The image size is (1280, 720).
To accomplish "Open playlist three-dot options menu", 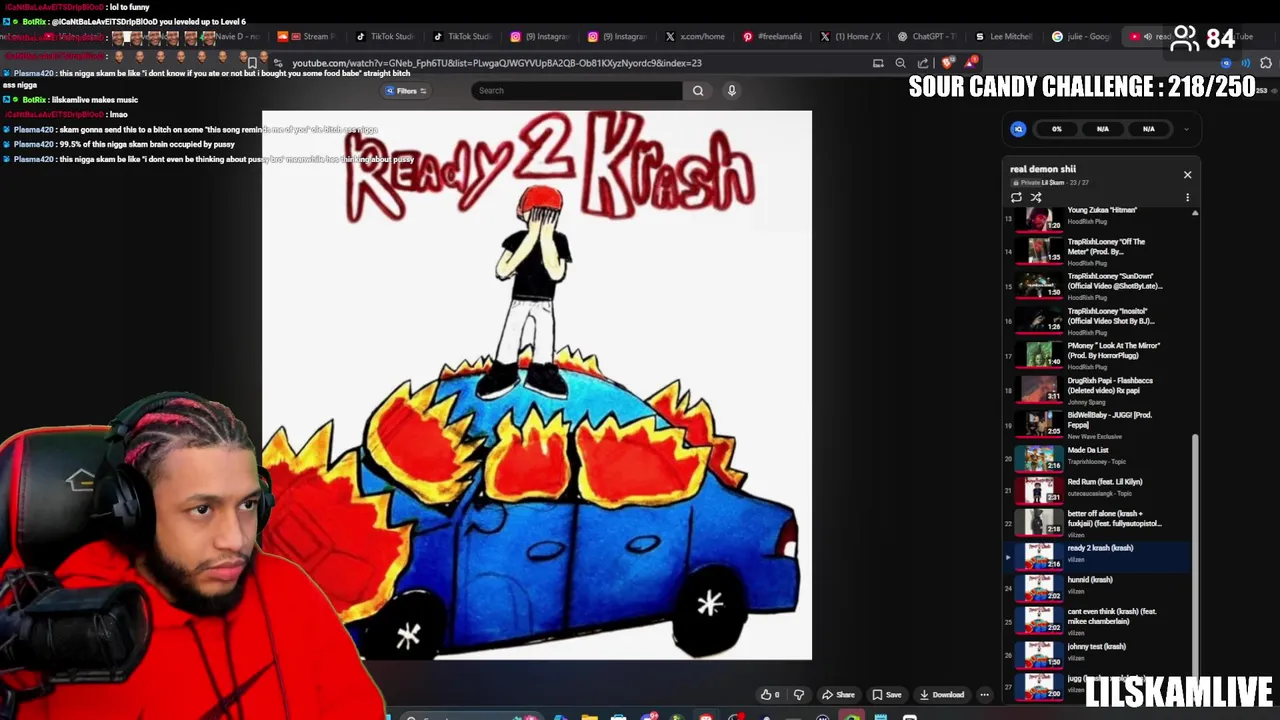I will point(1187,198).
